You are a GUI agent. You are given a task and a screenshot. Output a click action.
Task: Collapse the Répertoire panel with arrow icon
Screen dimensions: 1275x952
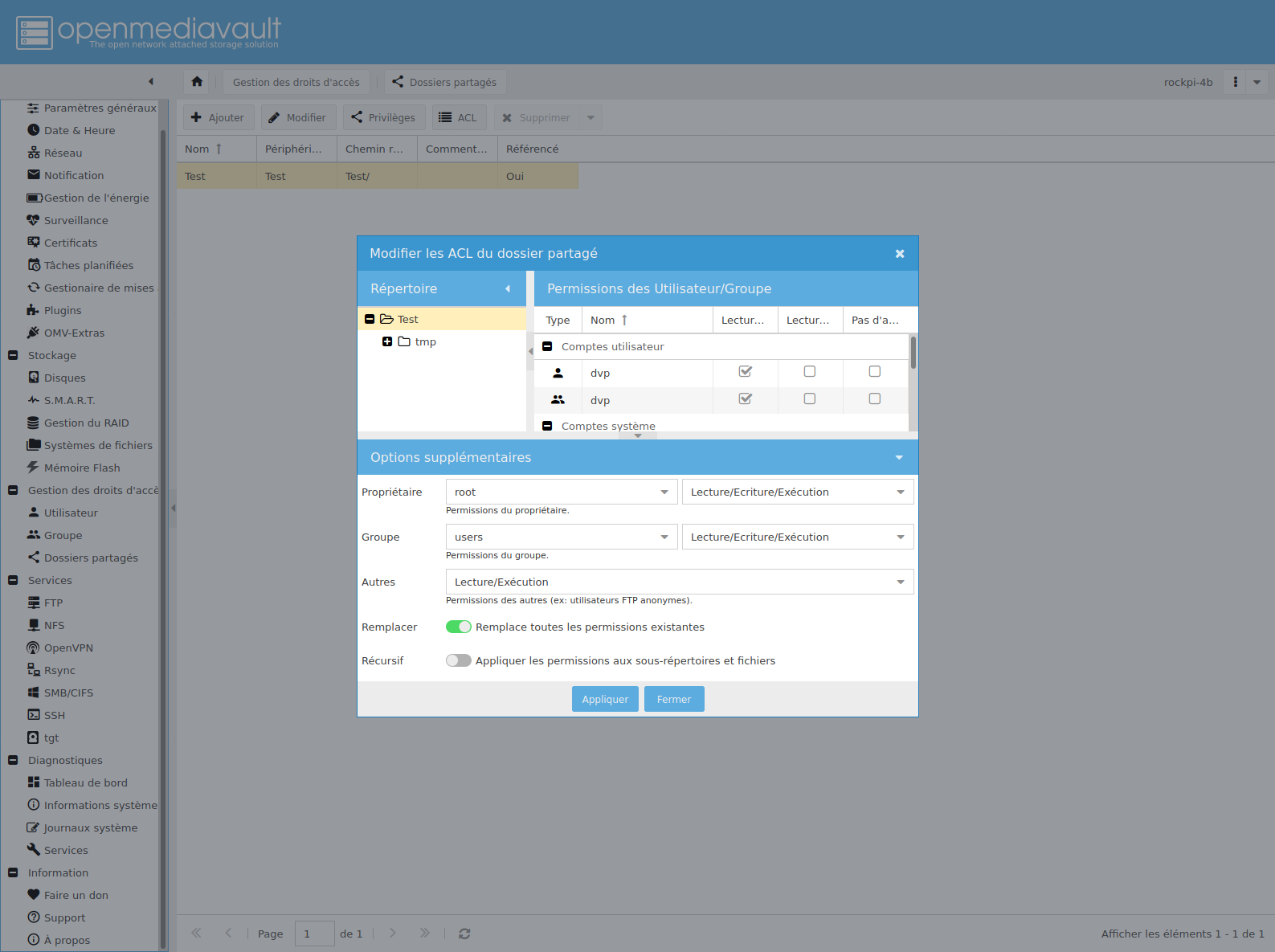(x=508, y=288)
